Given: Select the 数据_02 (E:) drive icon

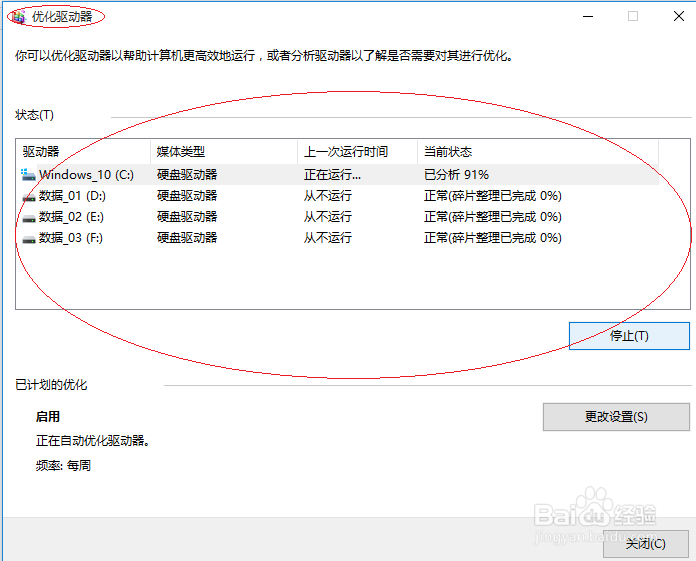Looking at the screenshot, I should tap(29, 217).
